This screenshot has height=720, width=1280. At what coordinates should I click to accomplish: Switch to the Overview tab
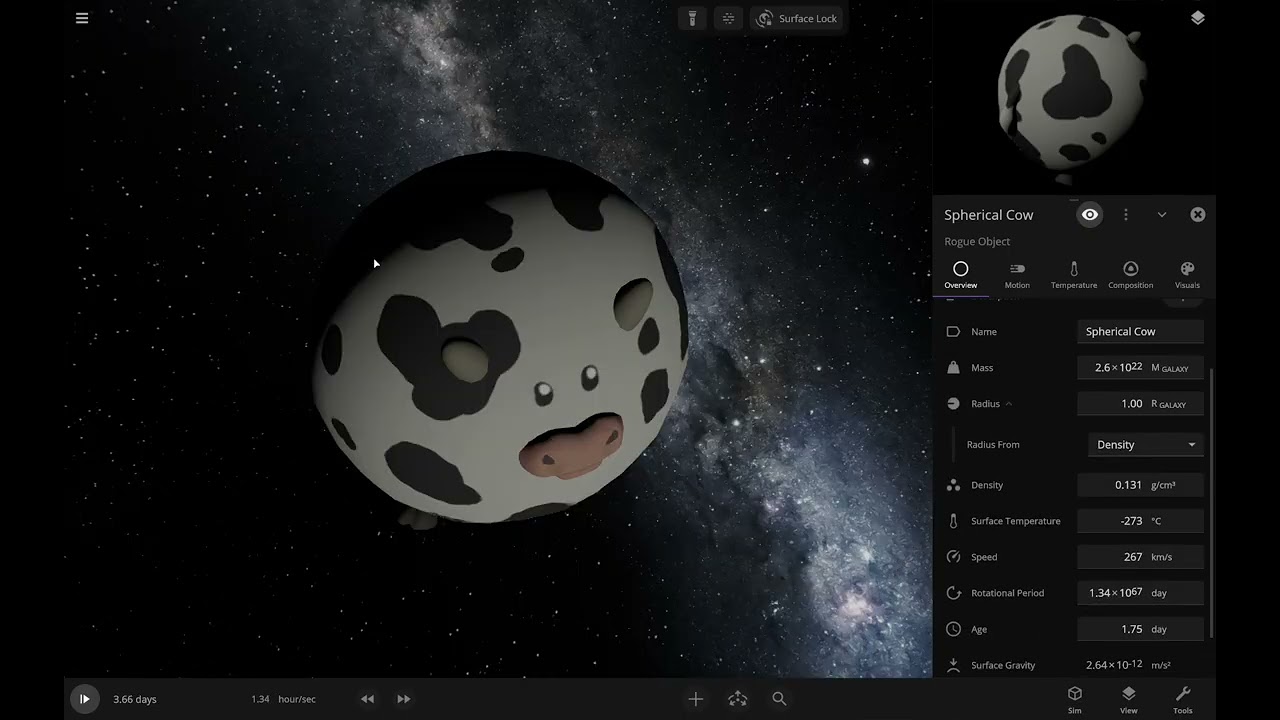pos(961,275)
